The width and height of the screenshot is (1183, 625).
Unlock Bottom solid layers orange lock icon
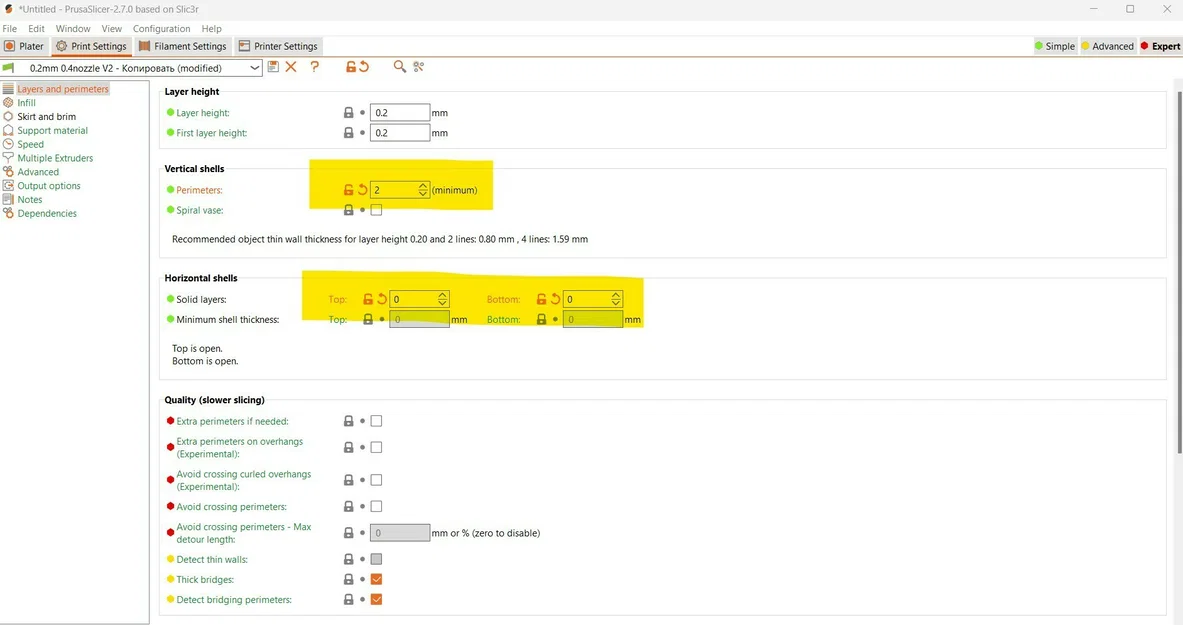click(542, 300)
